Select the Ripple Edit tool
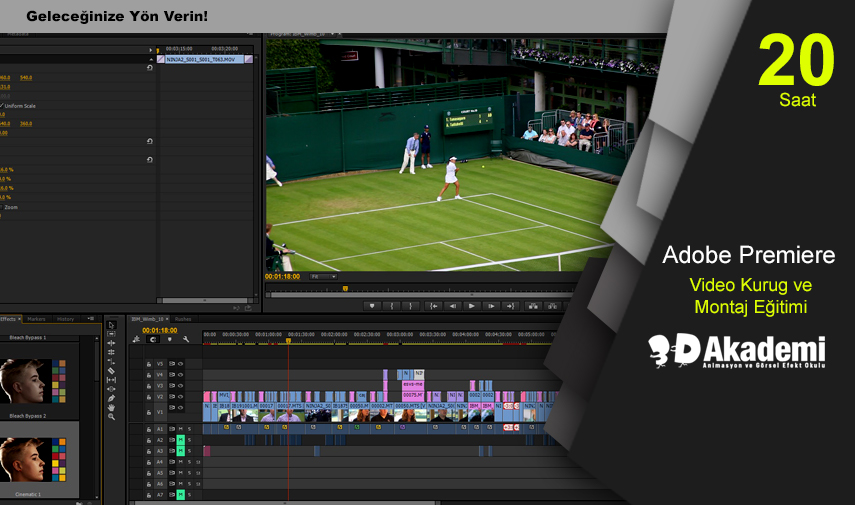 [111, 343]
